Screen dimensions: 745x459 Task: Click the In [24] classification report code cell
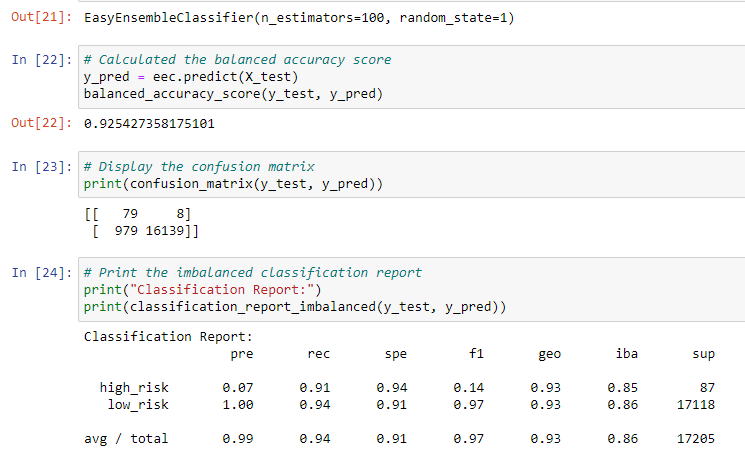(x=411, y=290)
